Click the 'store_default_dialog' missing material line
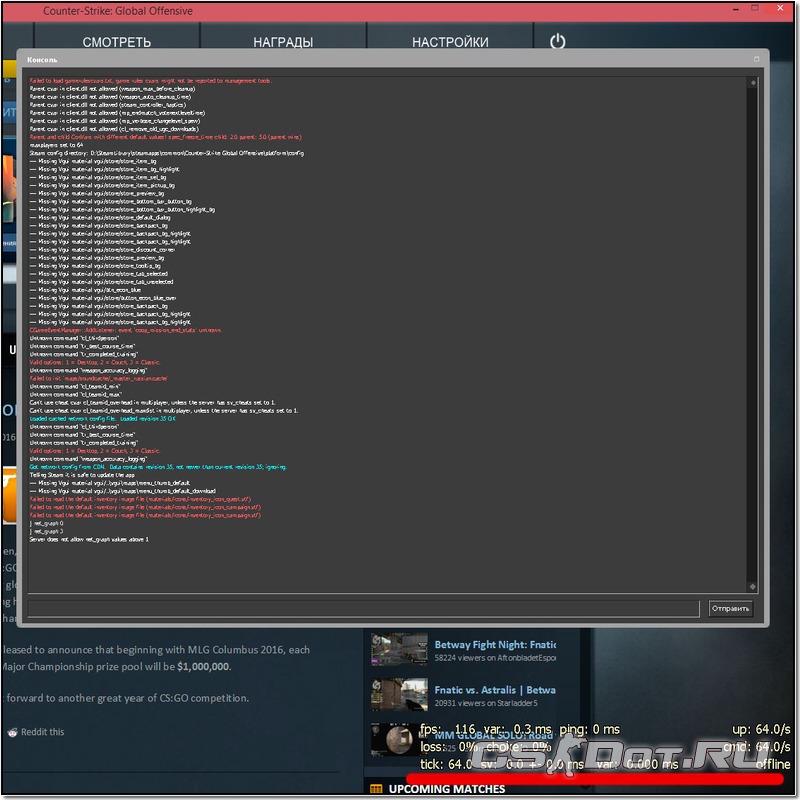The height and width of the screenshot is (800, 800). click(x=100, y=217)
